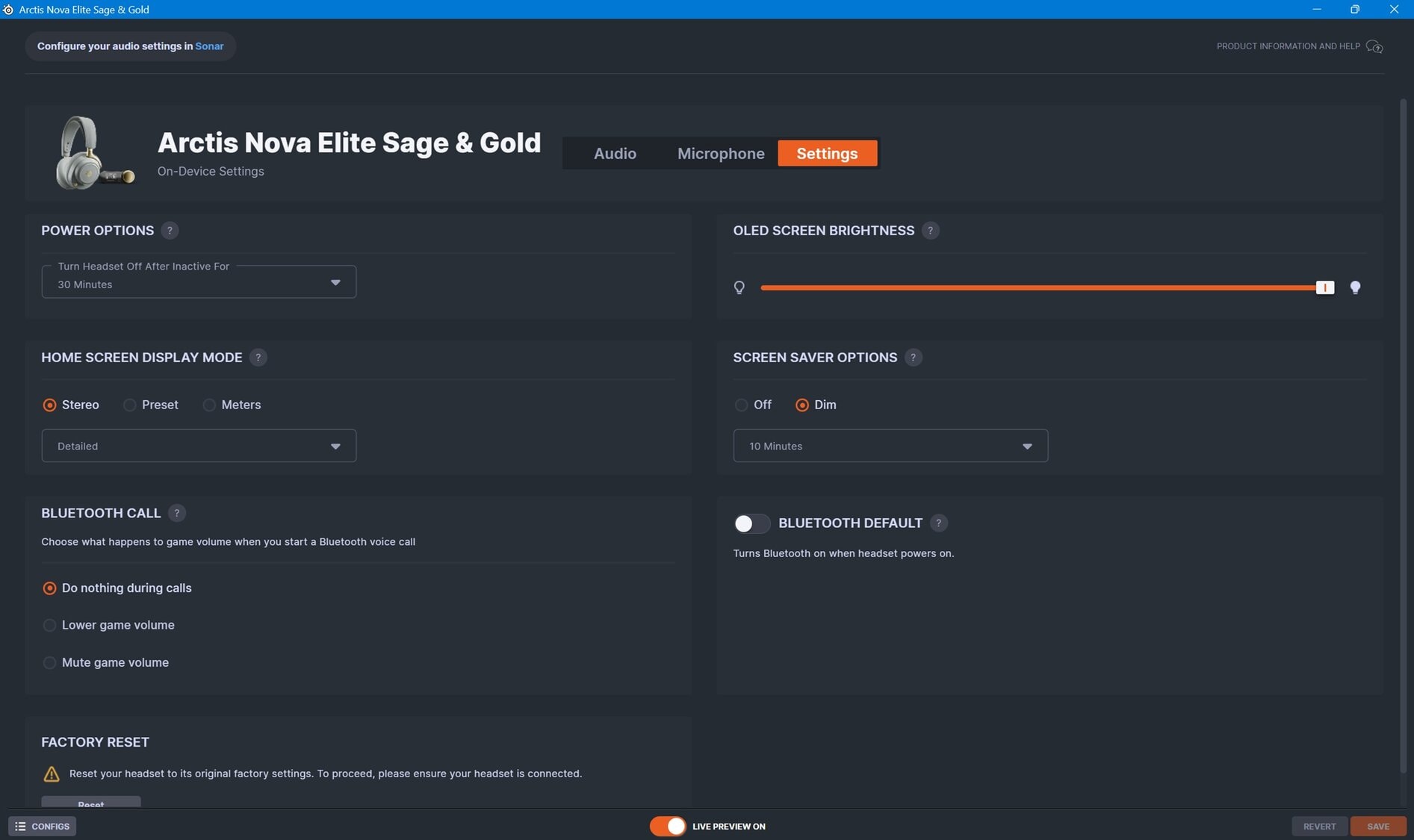The image size is (1414, 840).
Task: Click the OLED brightness slider track
Action: [1038, 287]
